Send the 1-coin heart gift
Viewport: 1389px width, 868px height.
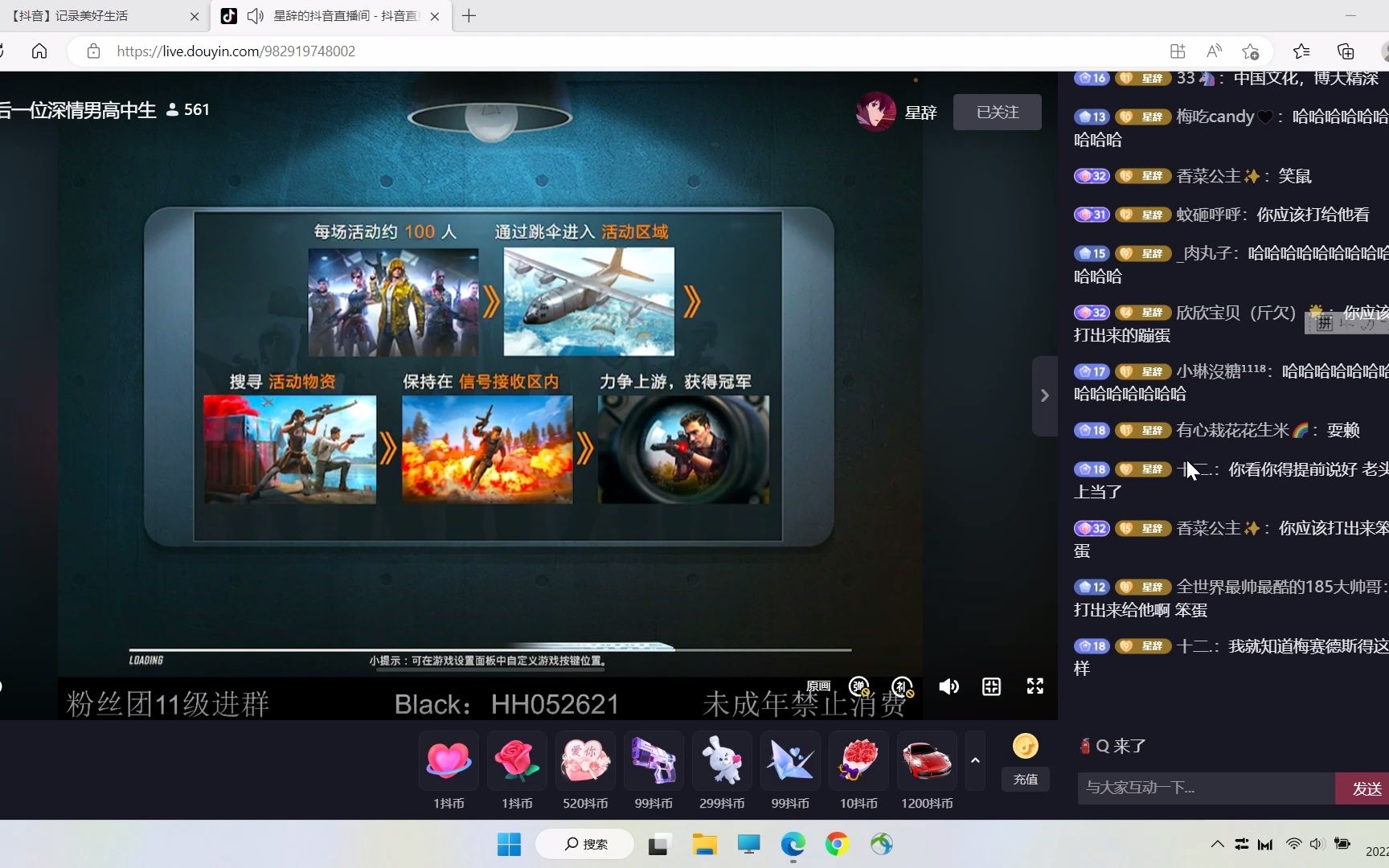pos(449,760)
